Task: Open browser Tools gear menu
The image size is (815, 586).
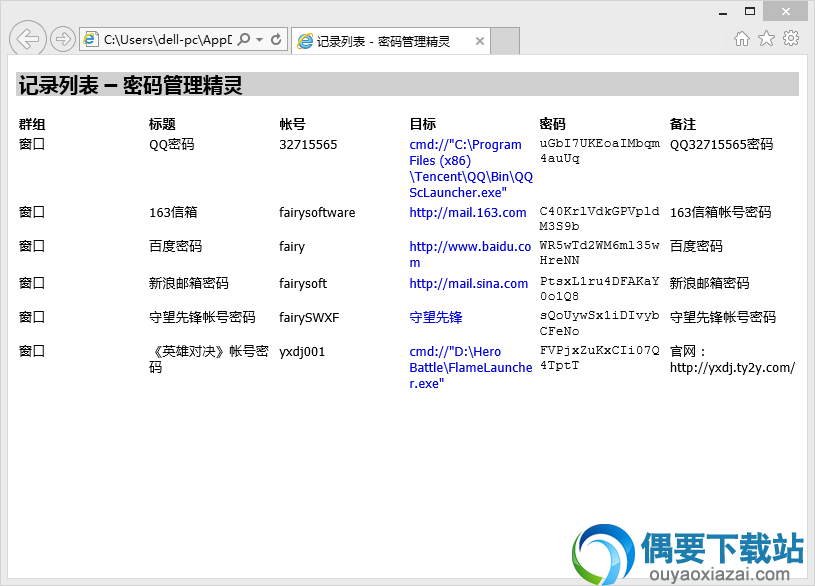Action: click(791, 38)
